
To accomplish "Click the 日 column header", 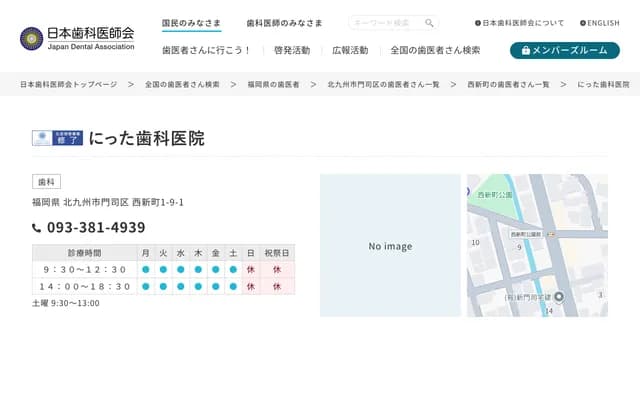I will click(251, 253).
